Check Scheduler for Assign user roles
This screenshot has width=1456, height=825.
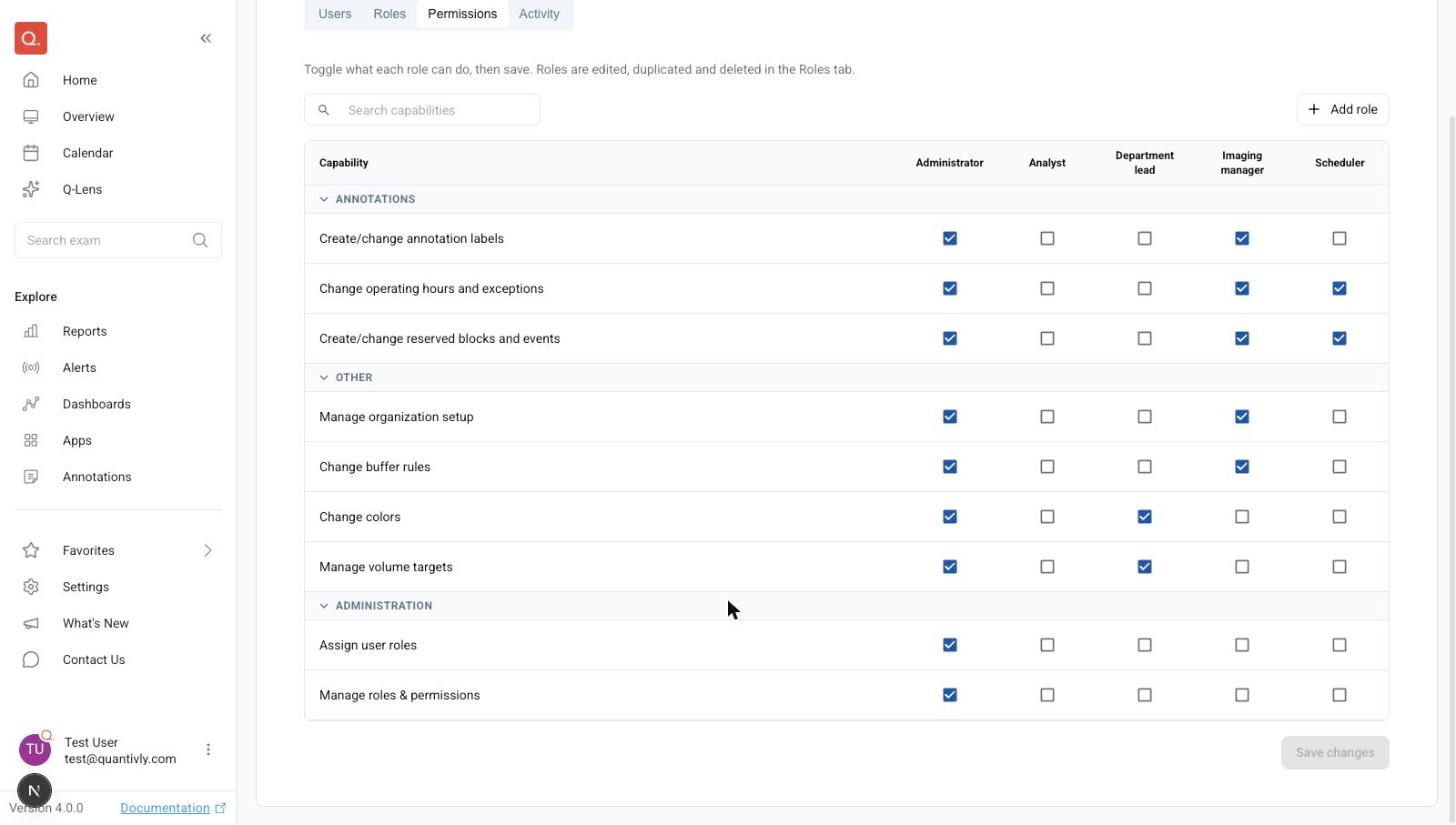(x=1339, y=645)
